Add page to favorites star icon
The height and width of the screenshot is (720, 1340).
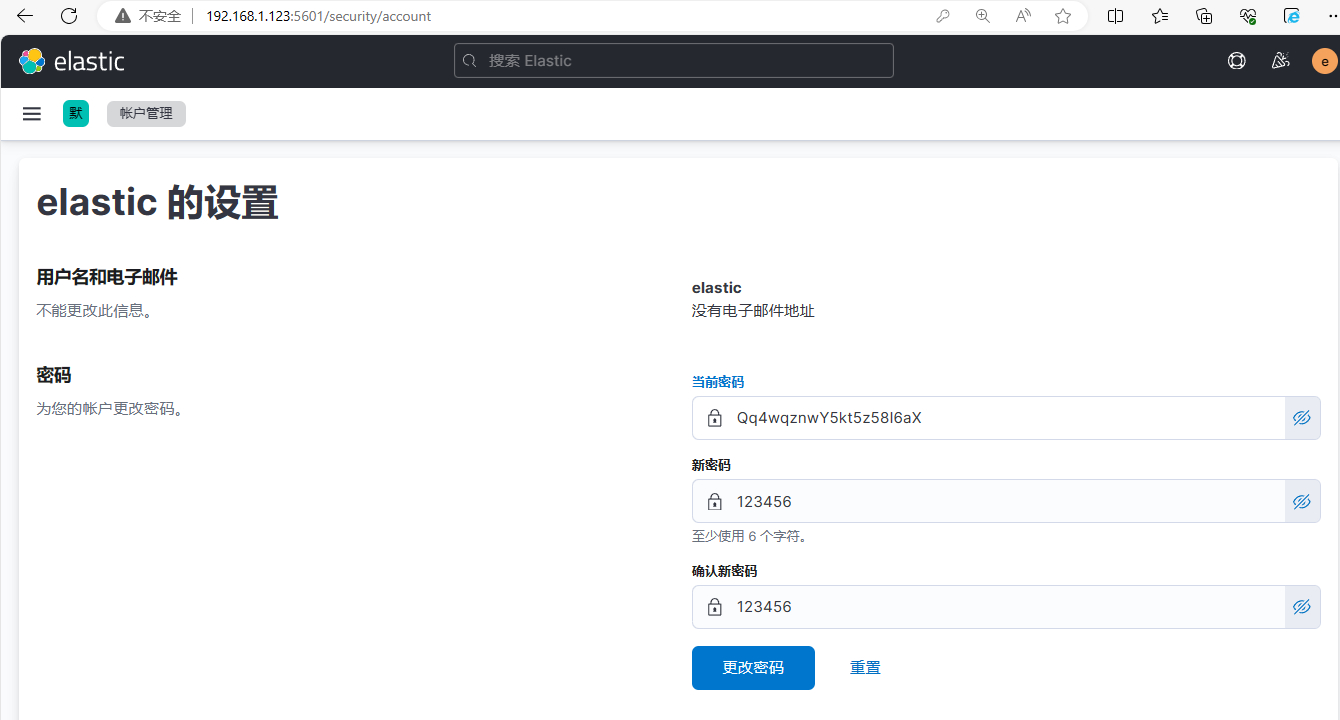coord(1063,16)
